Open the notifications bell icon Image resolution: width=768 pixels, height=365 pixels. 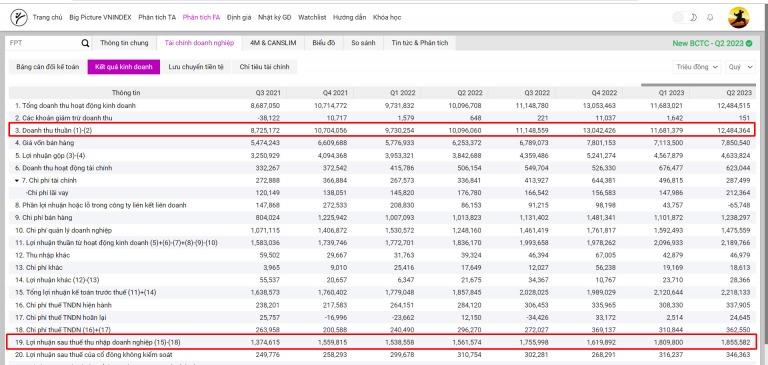click(710, 18)
